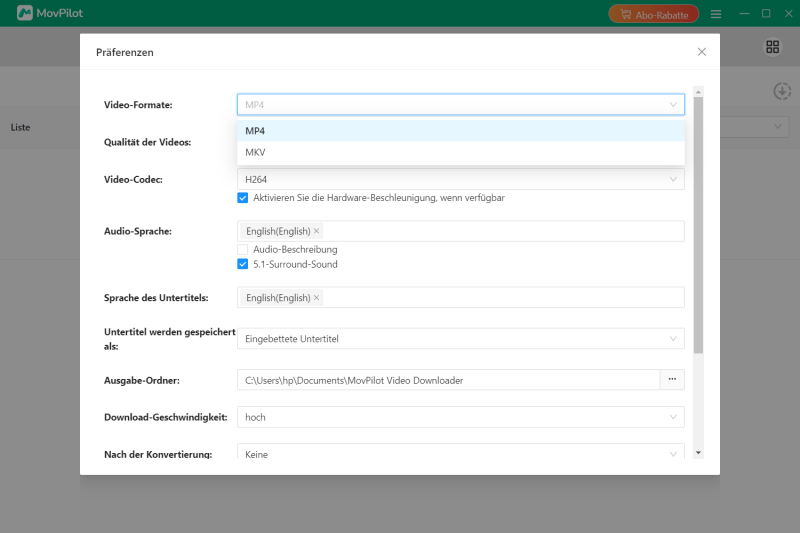The width and height of the screenshot is (800, 533).
Task: Open the Download-Geschwindigkeit dropdown
Action: pos(461,417)
